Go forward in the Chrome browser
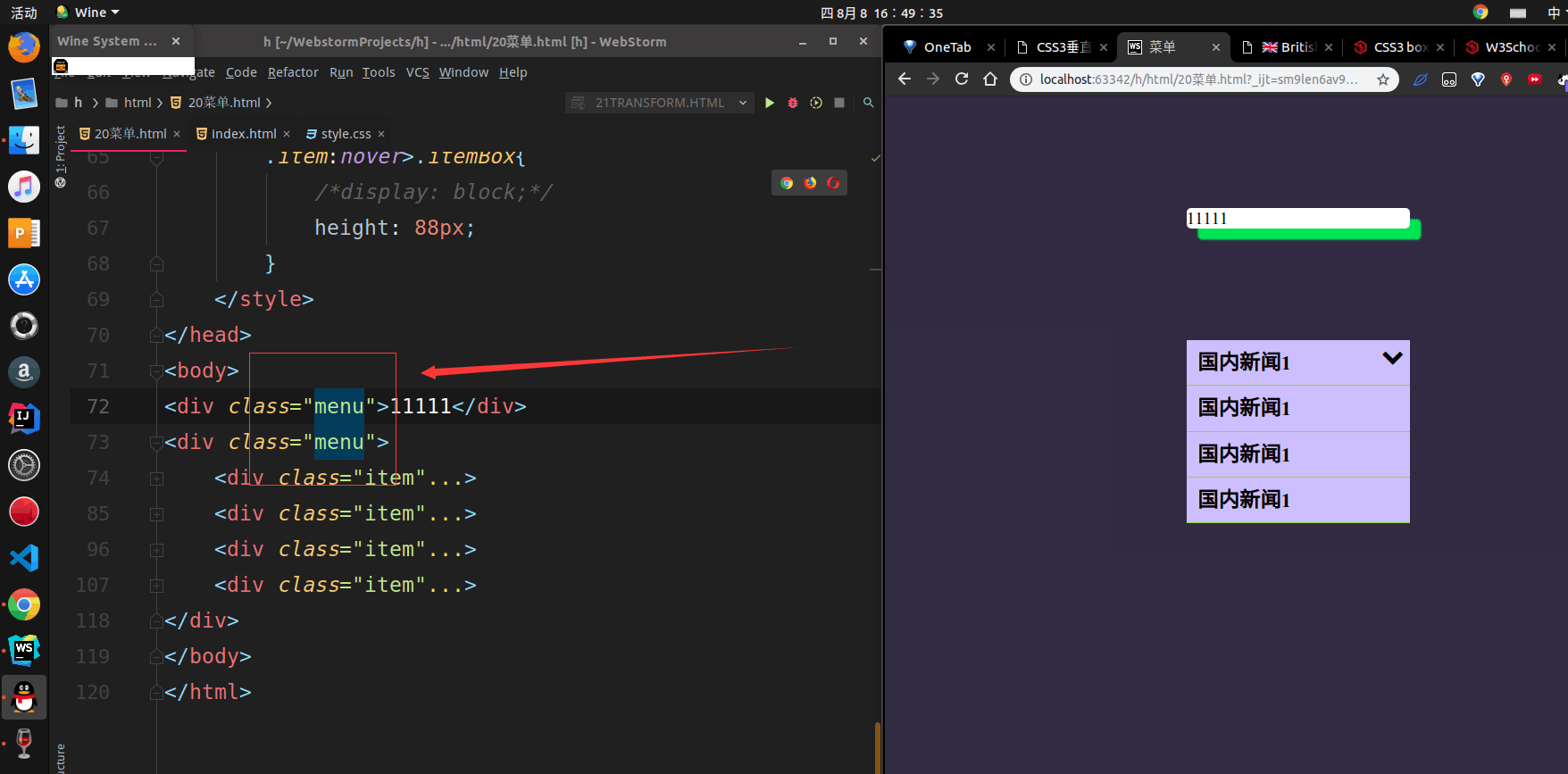The height and width of the screenshot is (774, 1568). click(x=933, y=79)
